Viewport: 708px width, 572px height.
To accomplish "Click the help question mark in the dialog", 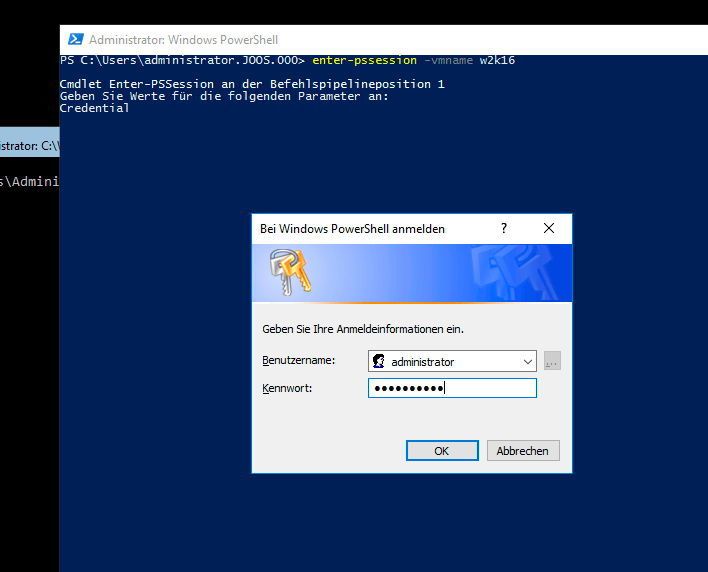I will pos(504,228).
